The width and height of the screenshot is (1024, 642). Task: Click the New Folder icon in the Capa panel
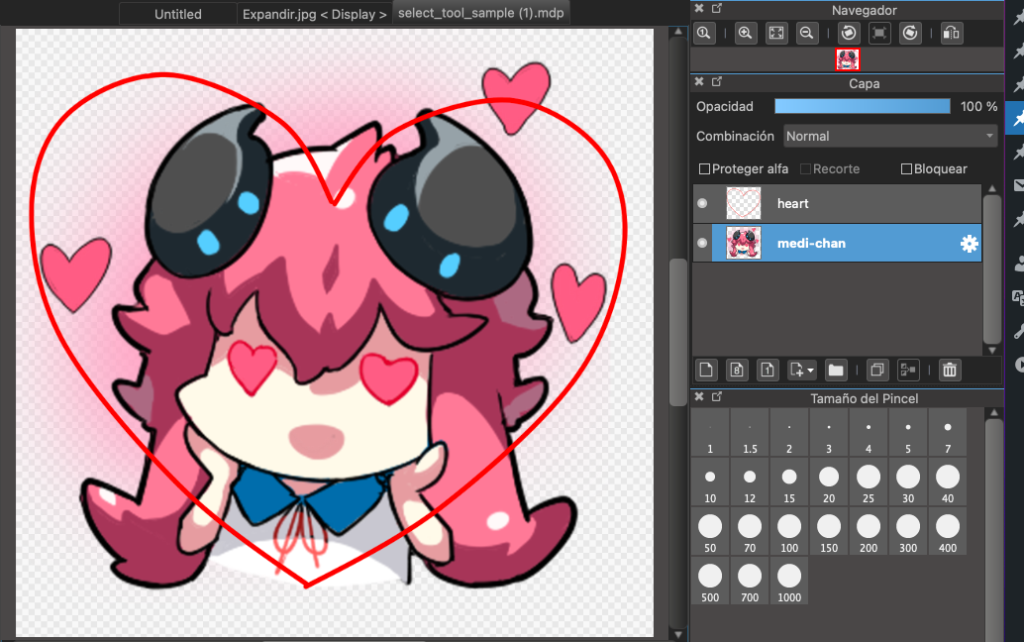tap(836, 370)
